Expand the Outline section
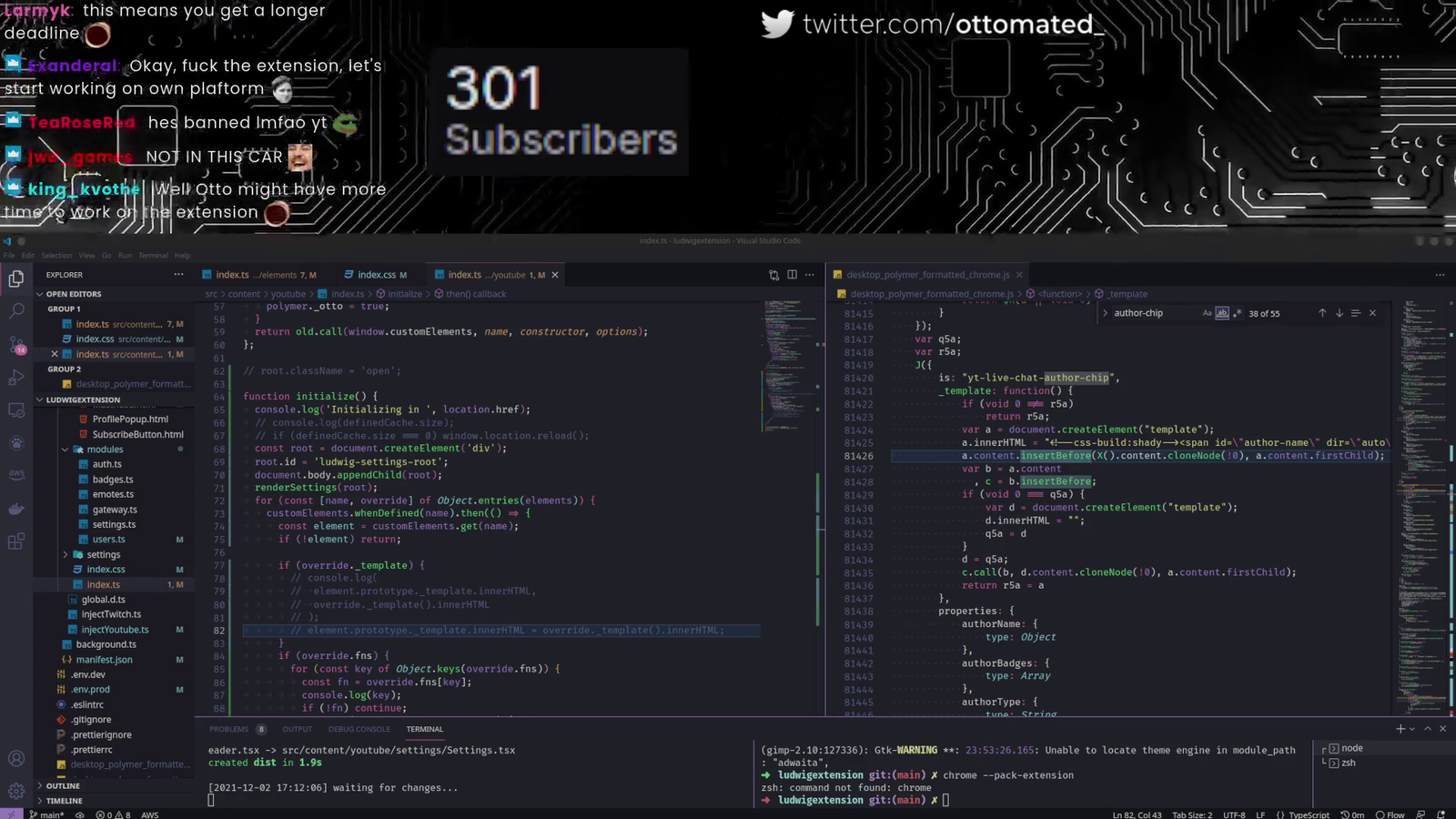The height and width of the screenshot is (819, 1456). (115, 786)
